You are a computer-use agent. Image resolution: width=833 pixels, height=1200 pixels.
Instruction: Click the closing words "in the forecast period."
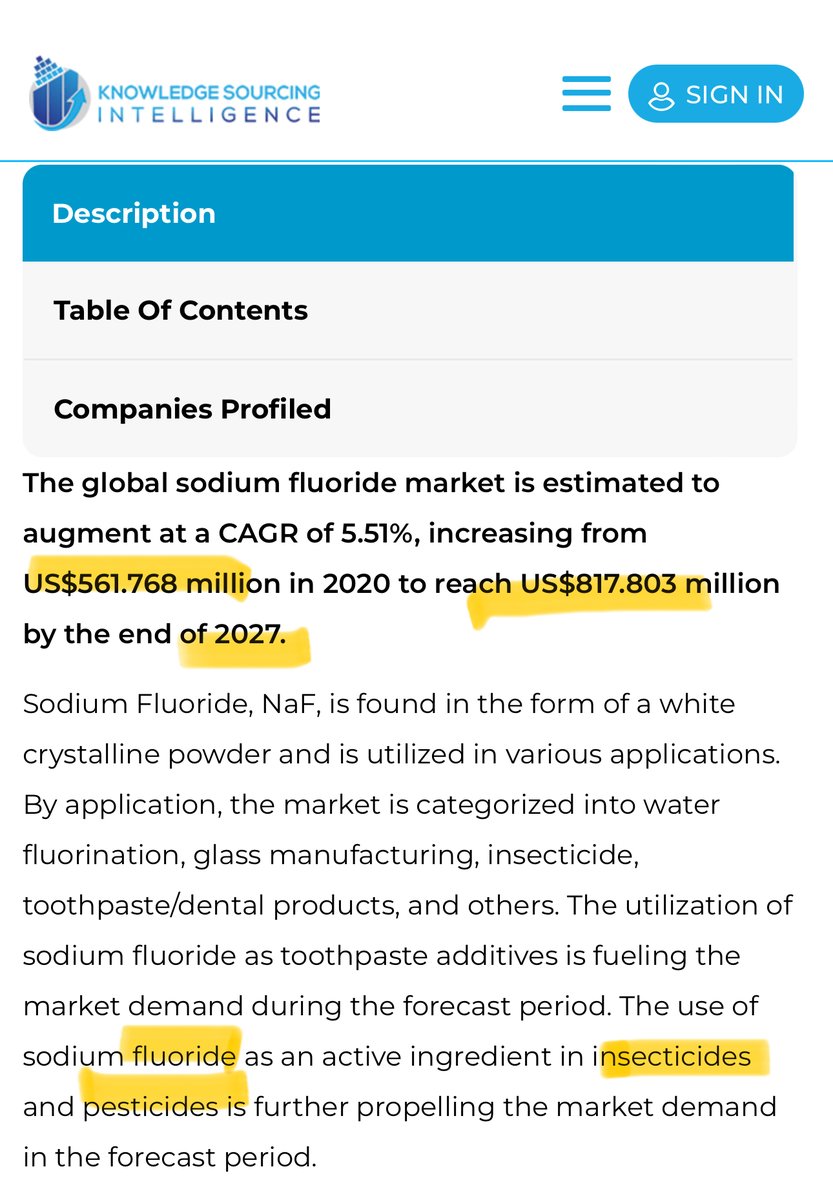tap(169, 1158)
